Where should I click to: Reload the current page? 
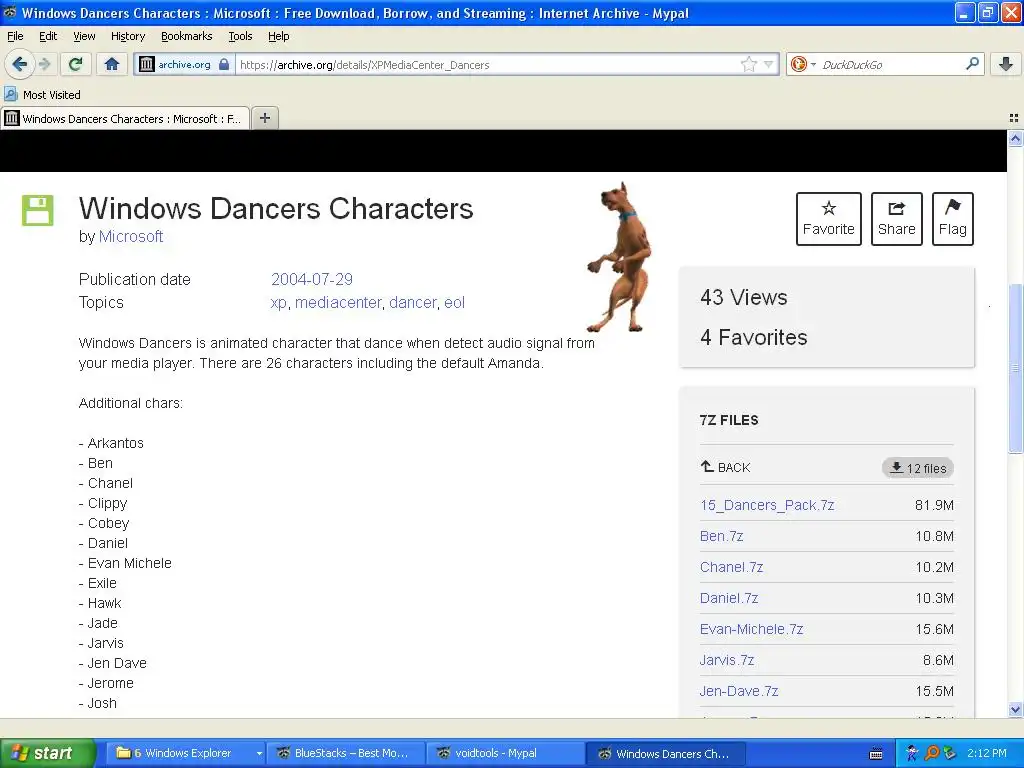[x=76, y=64]
